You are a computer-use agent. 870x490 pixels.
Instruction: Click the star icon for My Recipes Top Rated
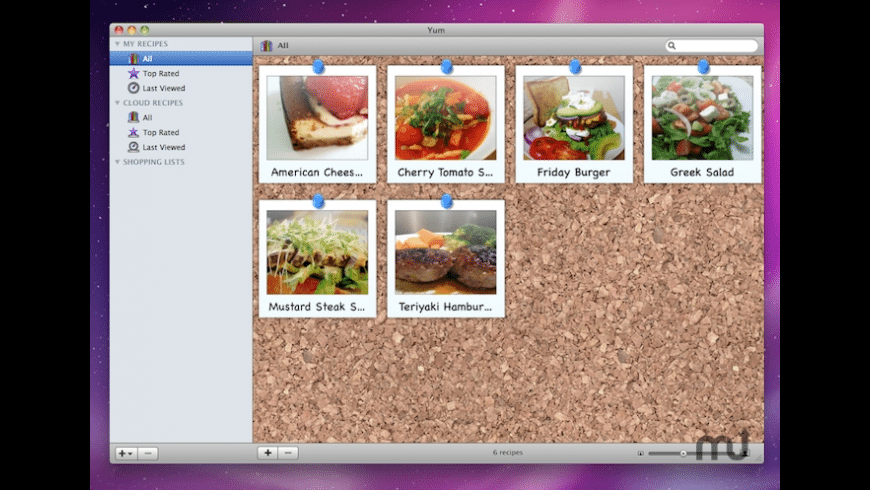coord(133,73)
